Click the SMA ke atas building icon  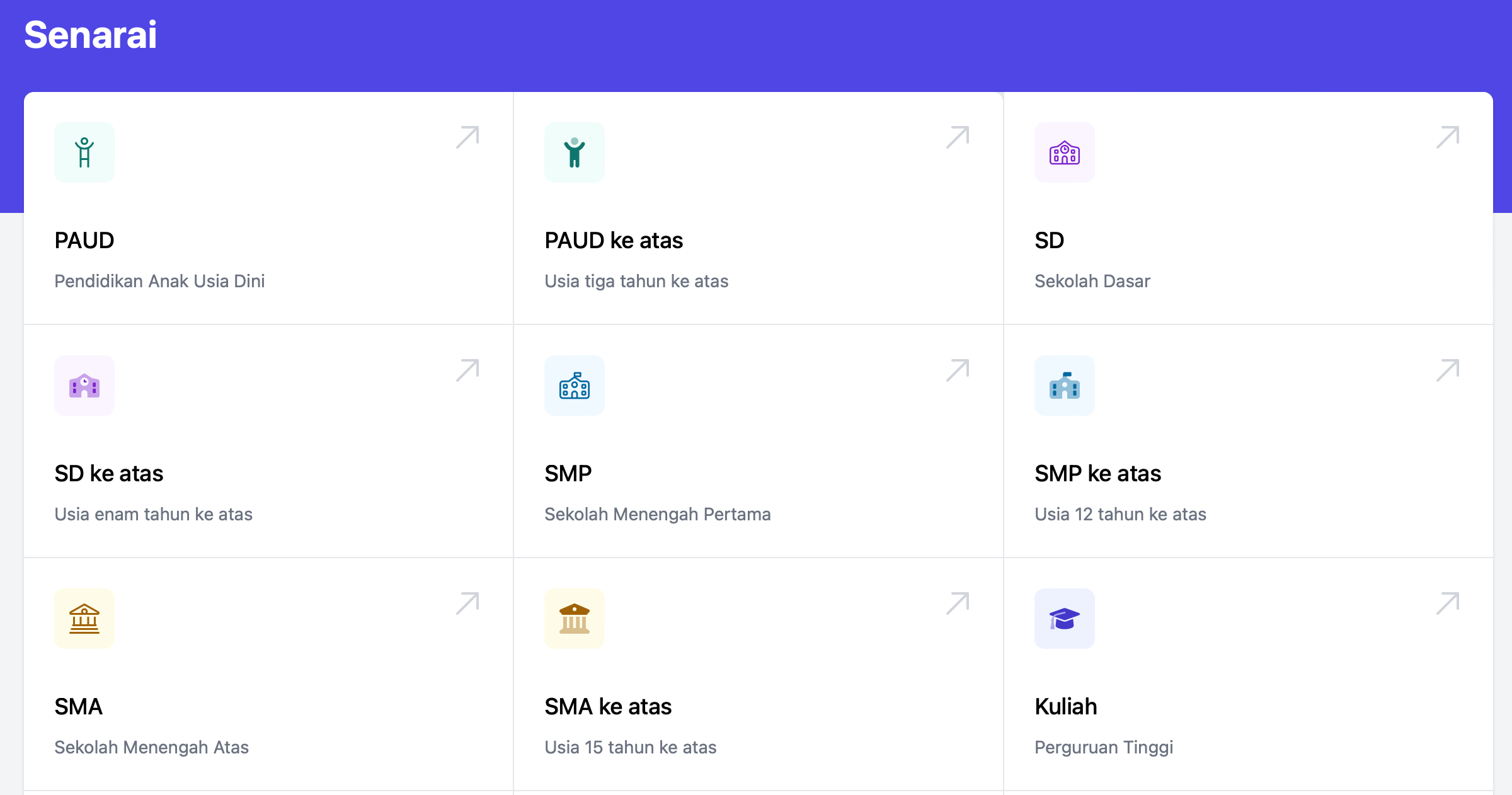click(x=574, y=619)
